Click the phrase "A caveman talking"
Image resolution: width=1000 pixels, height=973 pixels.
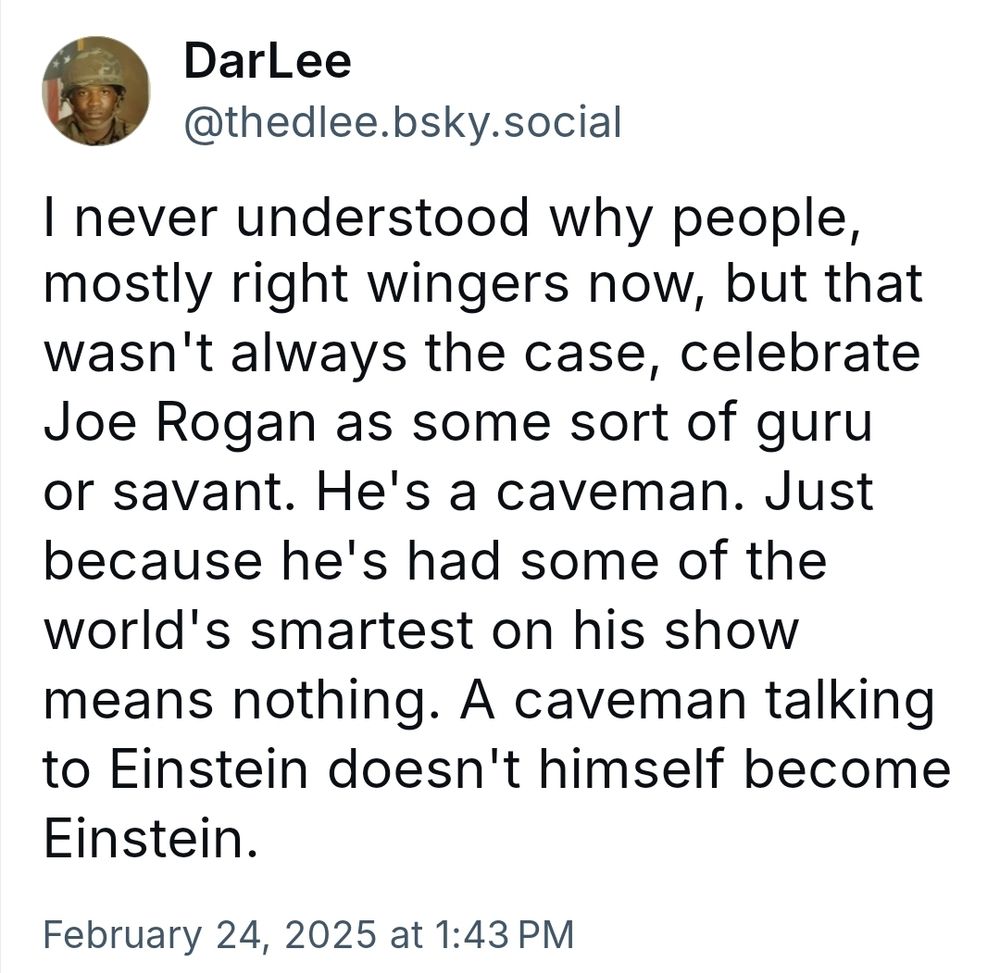pyautogui.click(x=697, y=699)
